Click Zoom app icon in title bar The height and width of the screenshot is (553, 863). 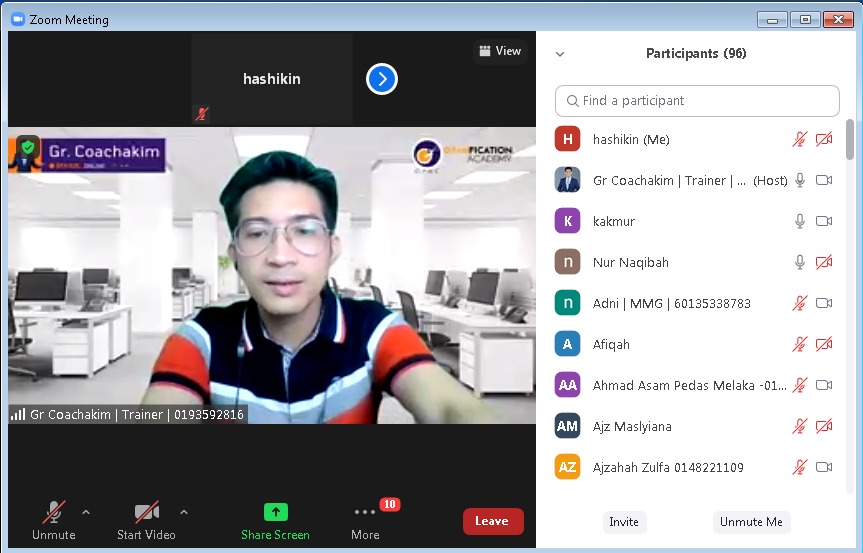[x=18, y=19]
